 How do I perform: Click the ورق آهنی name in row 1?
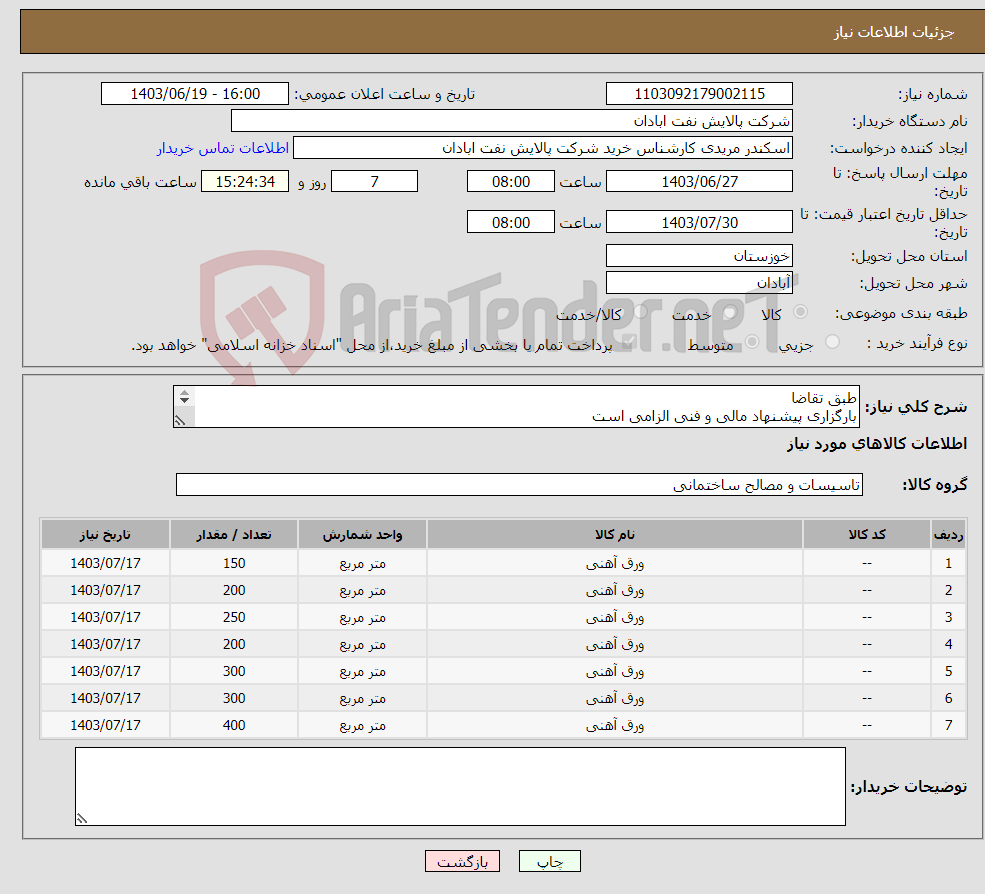615,564
